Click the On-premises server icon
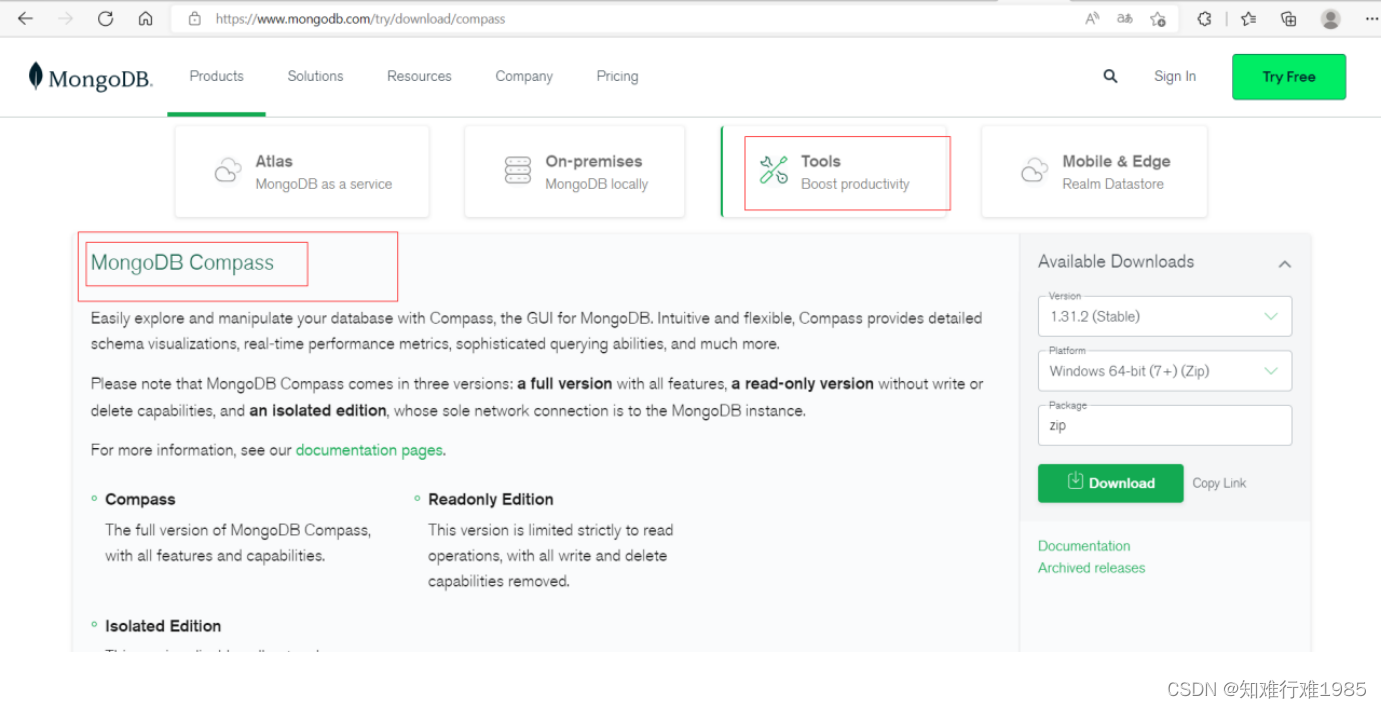 click(x=518, y=171)
